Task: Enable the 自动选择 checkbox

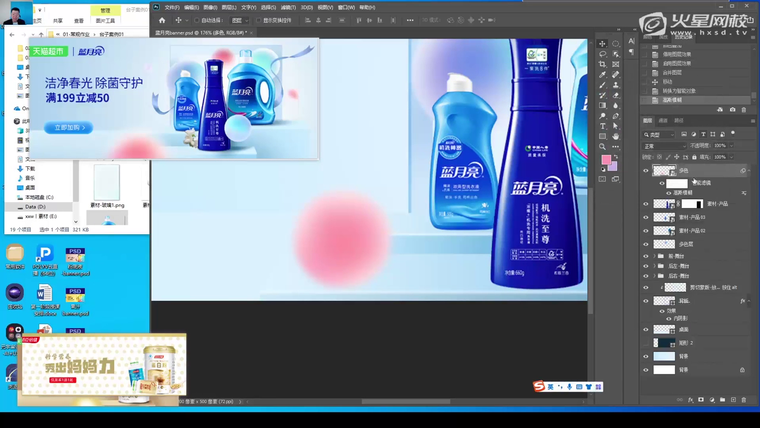Action: tap(197, 20)
